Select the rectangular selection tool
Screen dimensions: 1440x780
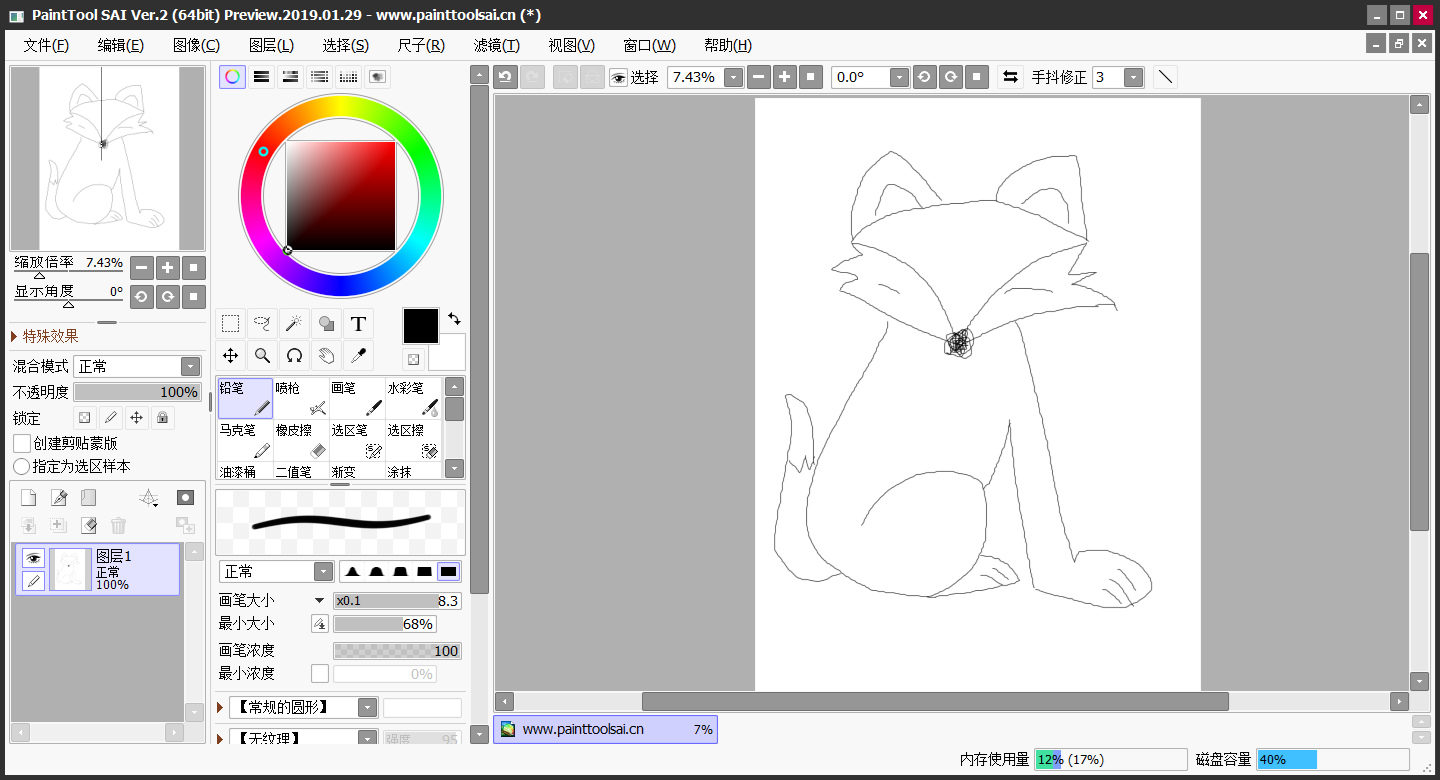point(230,324)
